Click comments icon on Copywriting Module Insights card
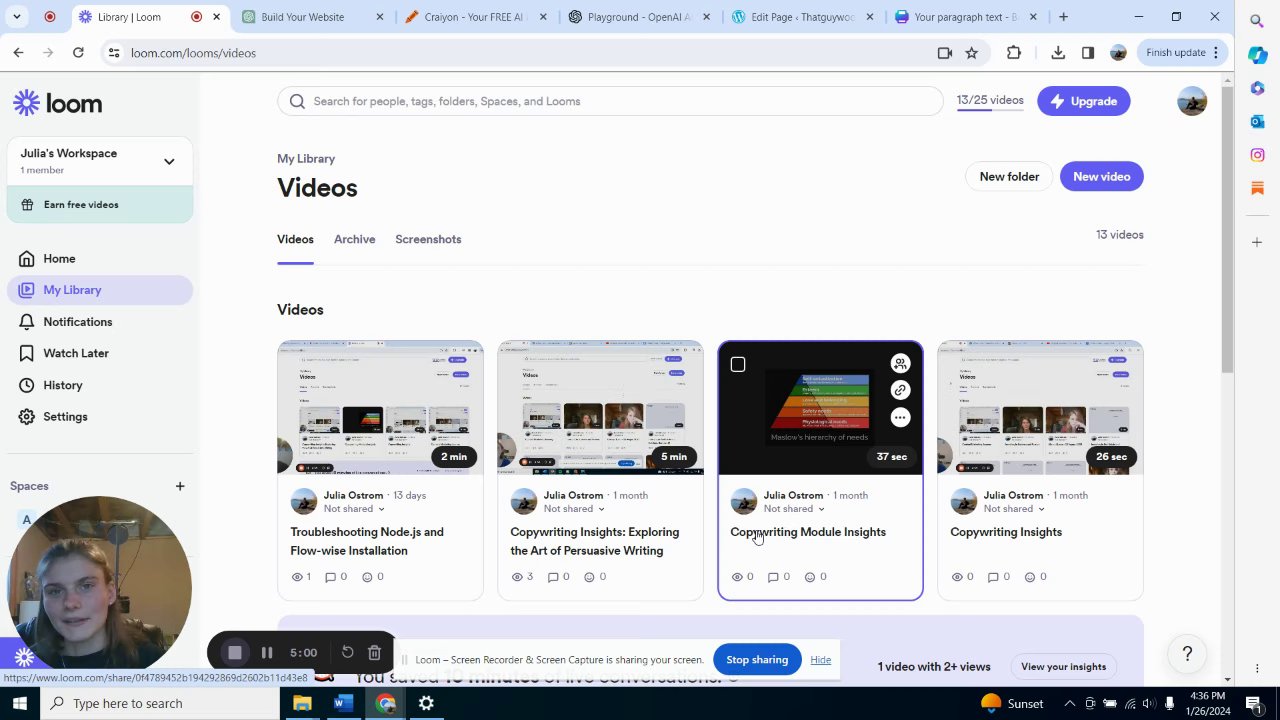Image resolution: width=1280 pixels, height=720 pixels. coord(772,577)
